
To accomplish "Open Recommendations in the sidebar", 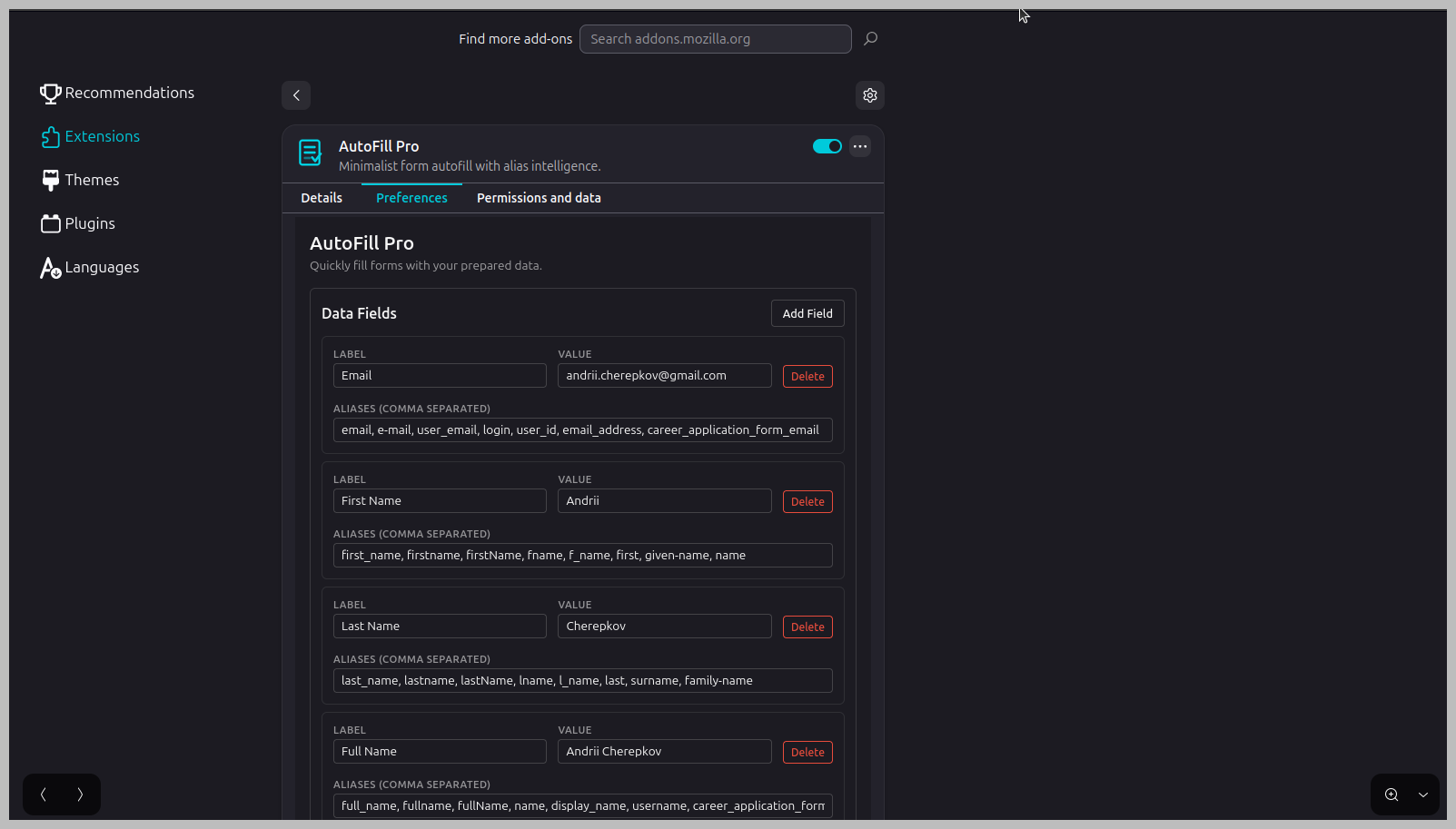I will (x=117, y=93).
